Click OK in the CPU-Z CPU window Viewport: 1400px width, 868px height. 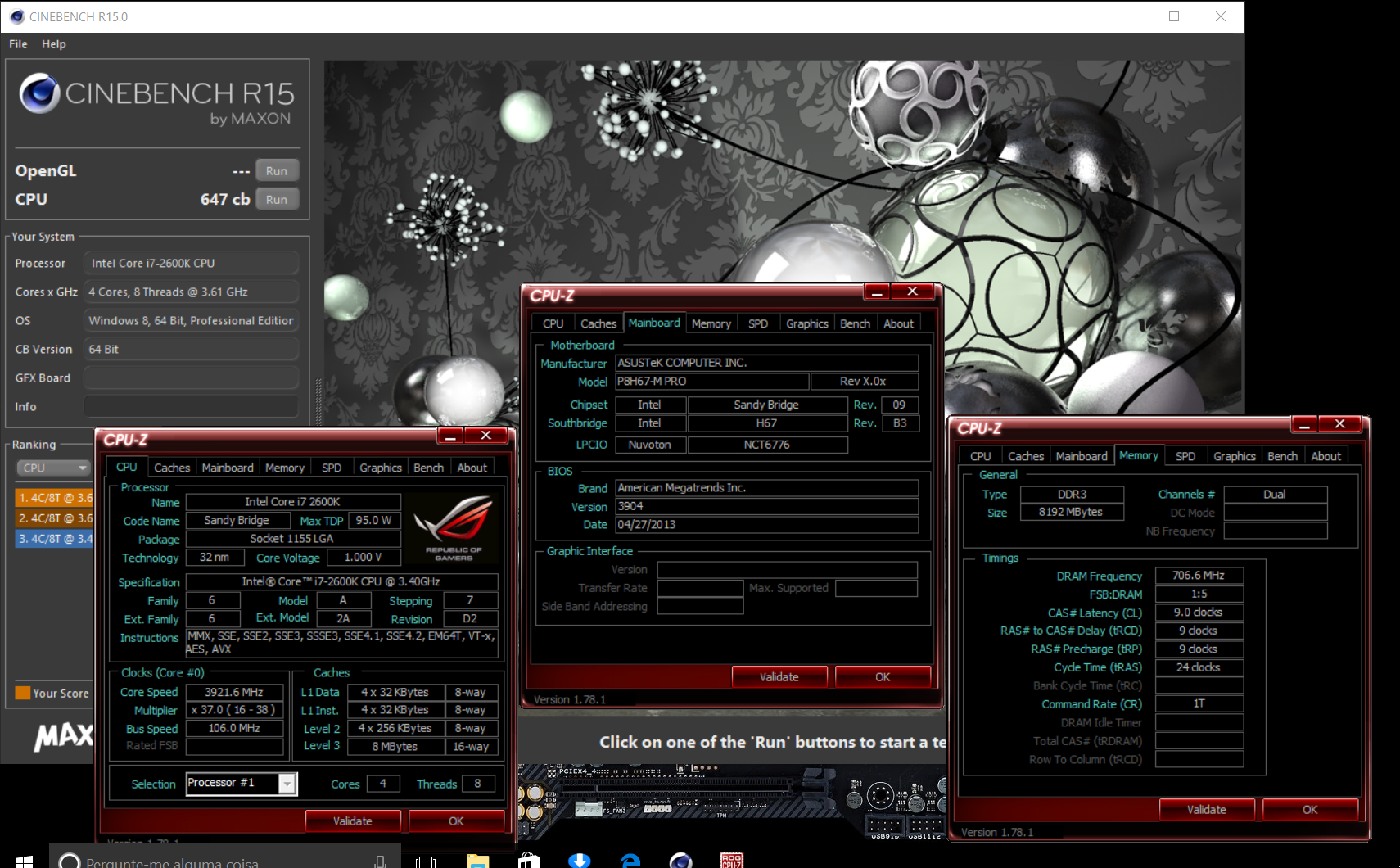(x=456, y=821)
